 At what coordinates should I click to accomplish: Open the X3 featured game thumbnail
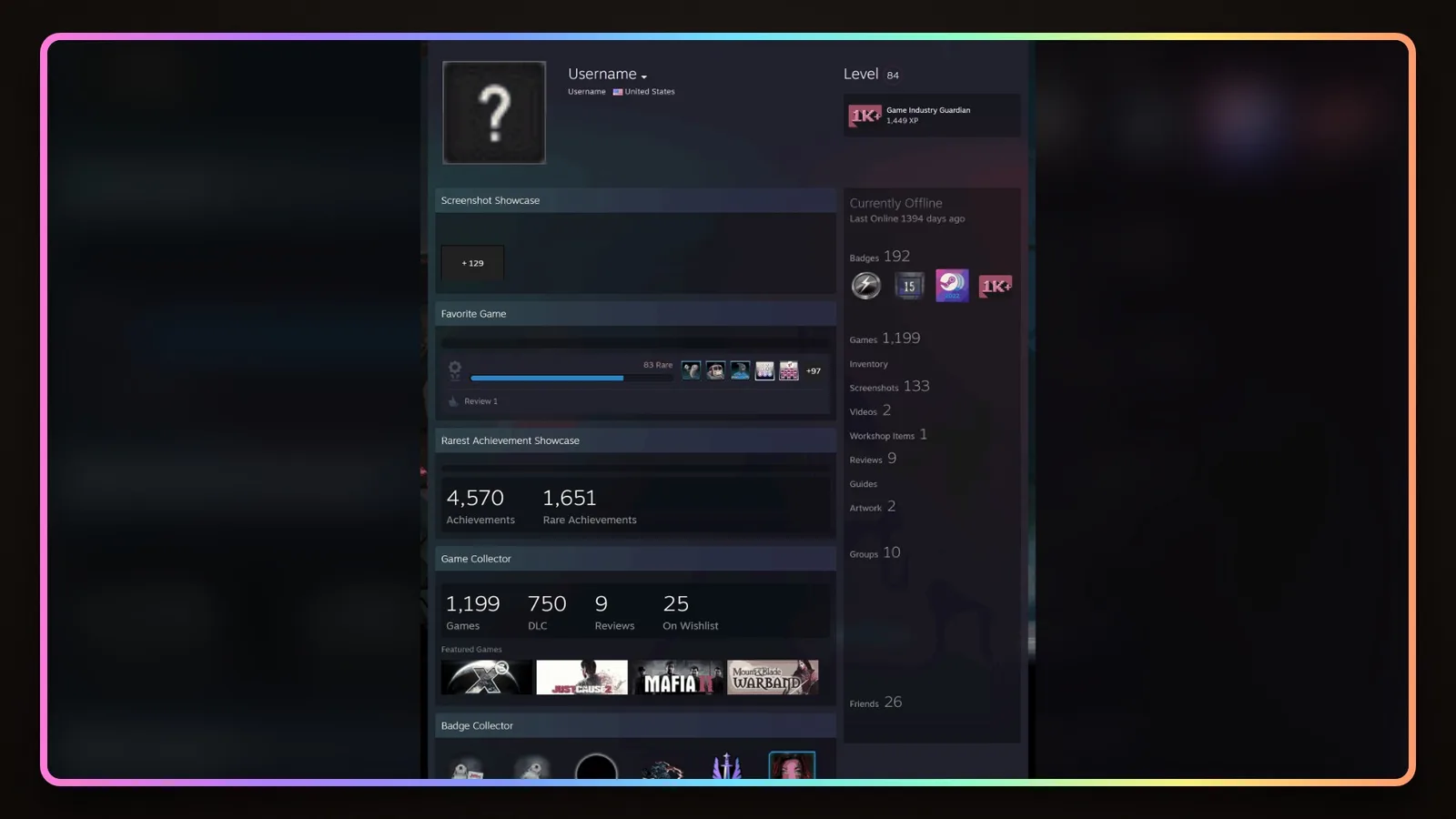(487, 677)
